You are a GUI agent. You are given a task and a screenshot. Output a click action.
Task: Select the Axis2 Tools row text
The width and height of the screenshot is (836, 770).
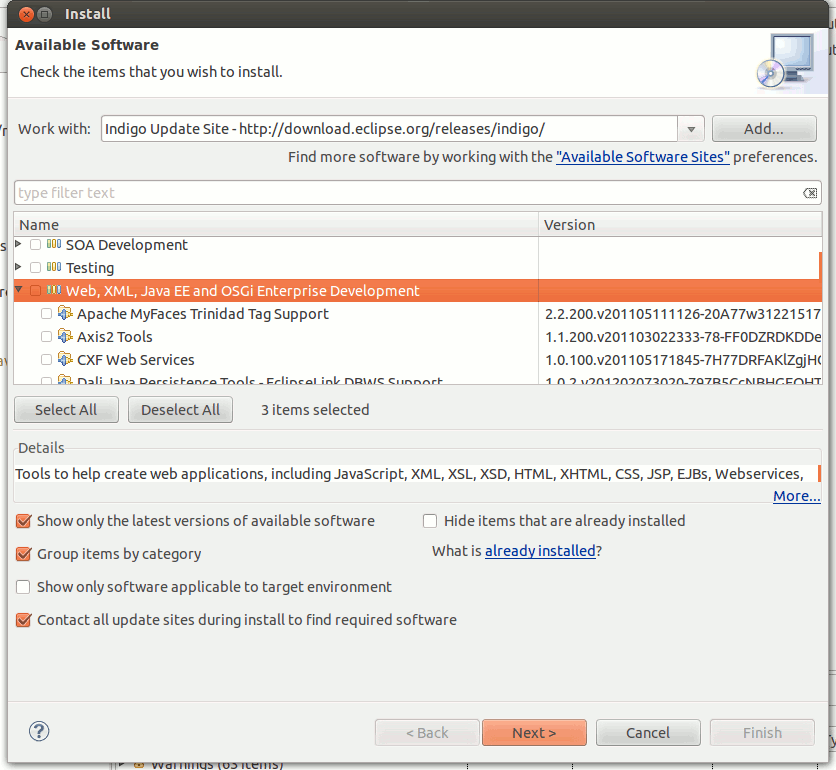click(115, 337)
